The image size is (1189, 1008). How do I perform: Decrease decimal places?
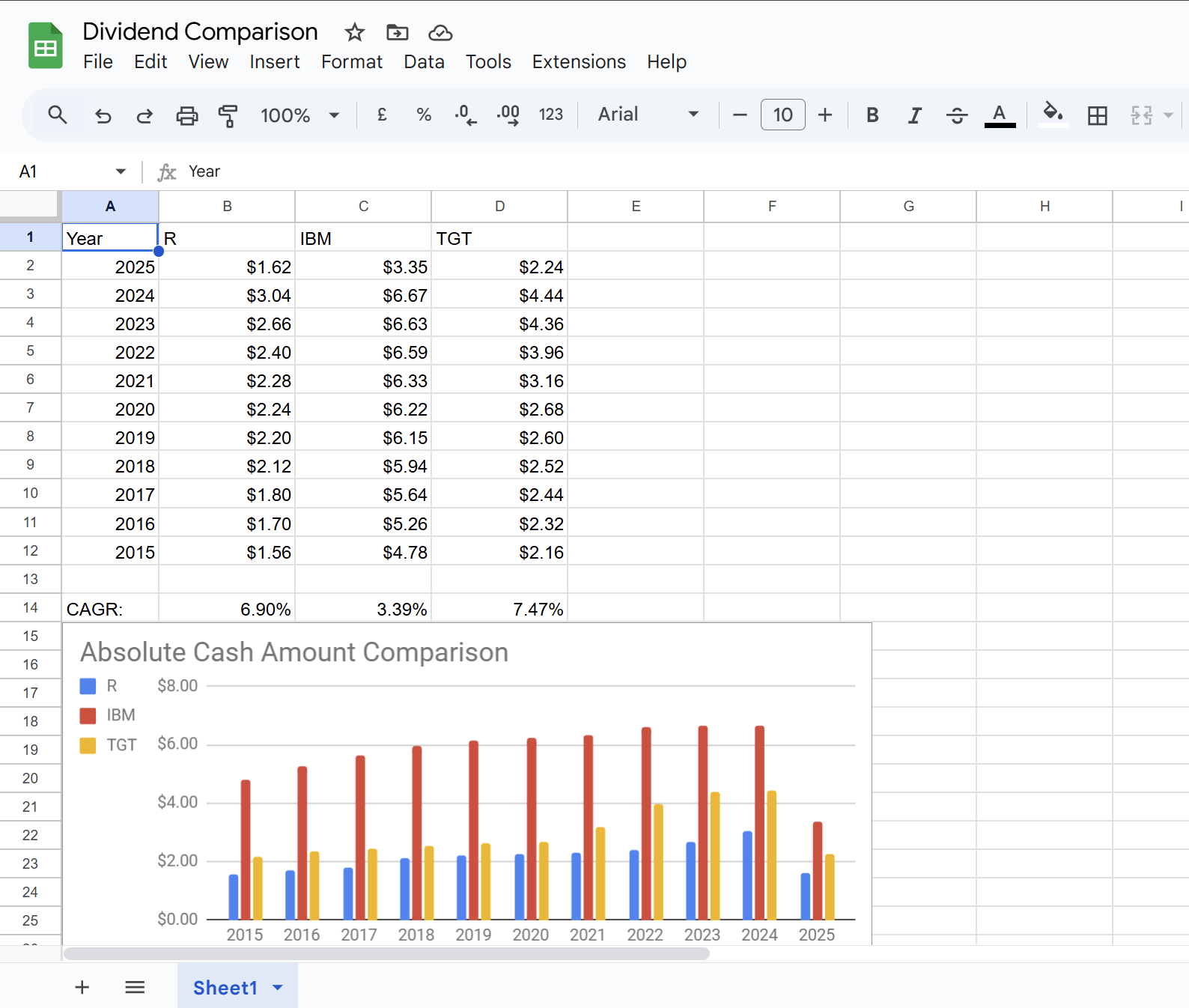466,115
